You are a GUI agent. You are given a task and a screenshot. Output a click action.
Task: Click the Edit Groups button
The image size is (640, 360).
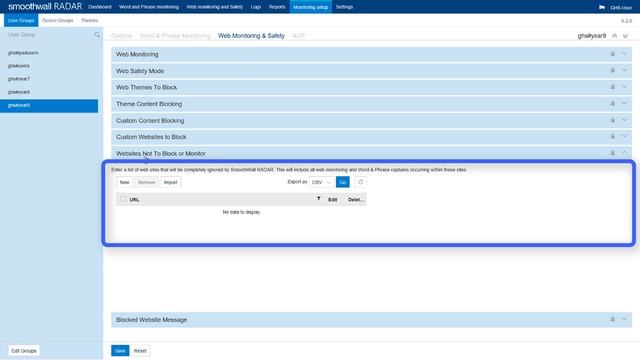(24, 351)
